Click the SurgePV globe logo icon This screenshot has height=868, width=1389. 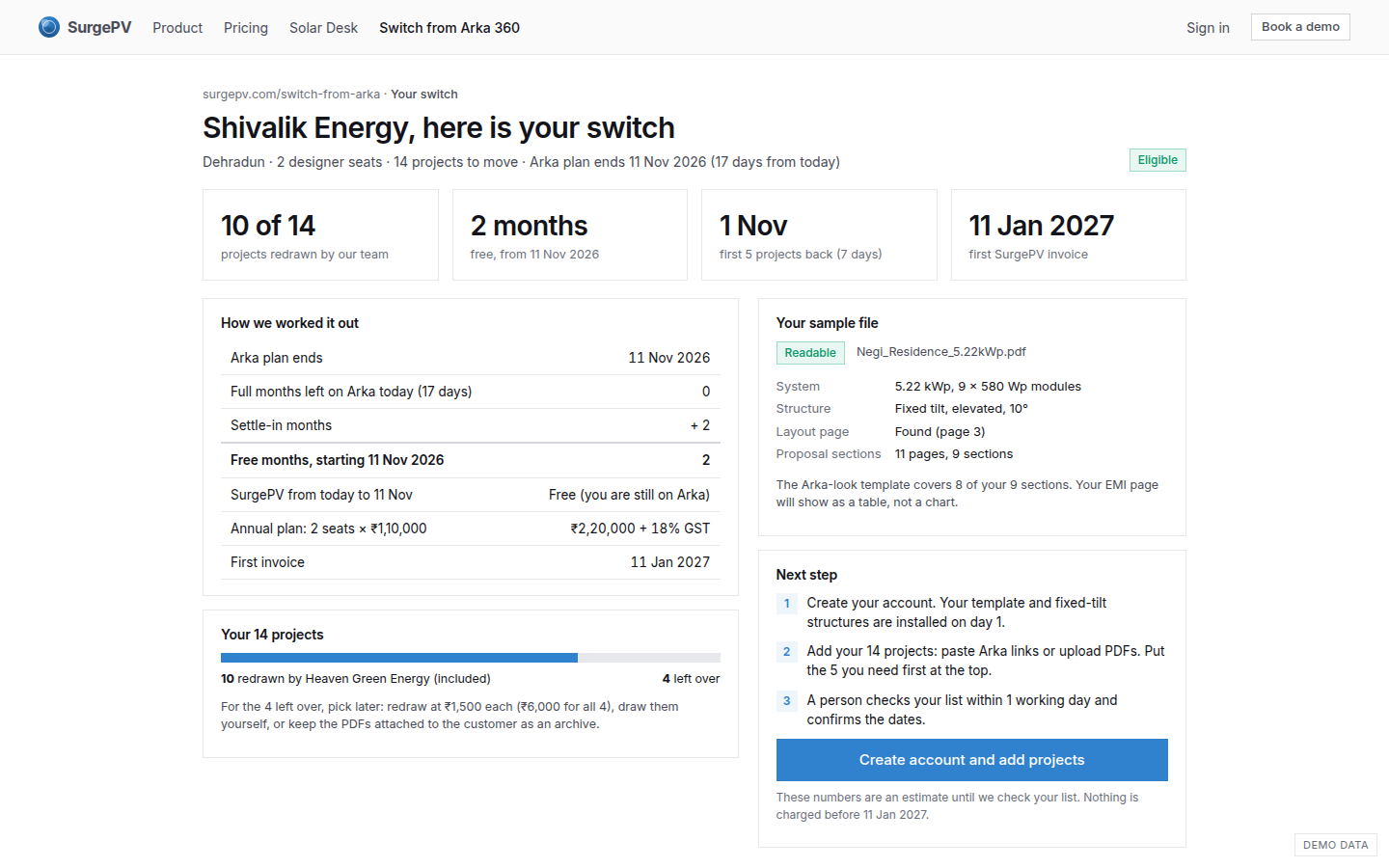click(x=49, y=27)
